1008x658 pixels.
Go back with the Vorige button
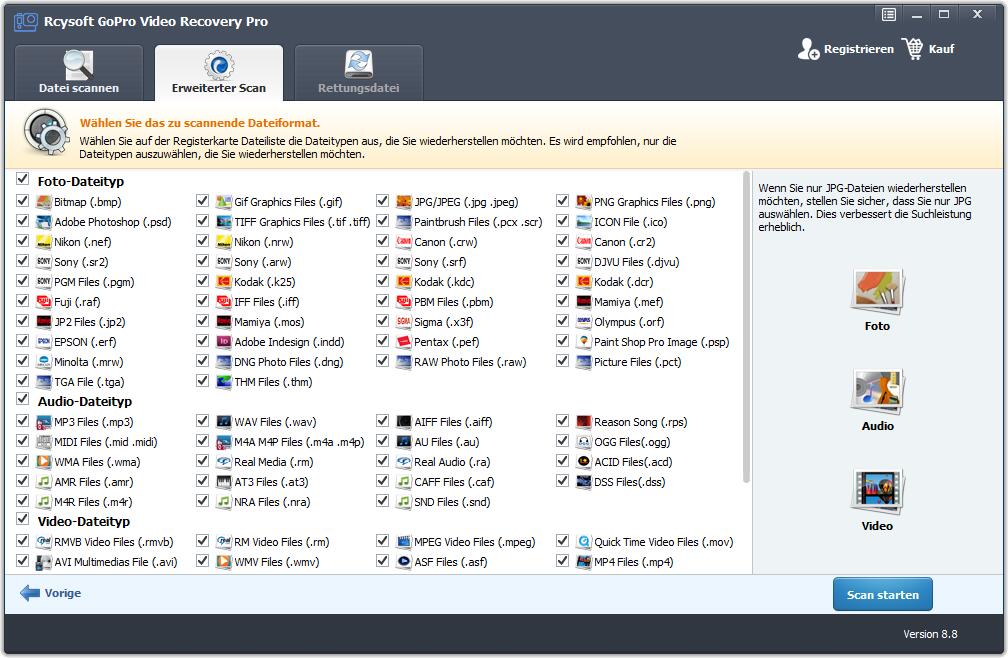click(50, 593)
